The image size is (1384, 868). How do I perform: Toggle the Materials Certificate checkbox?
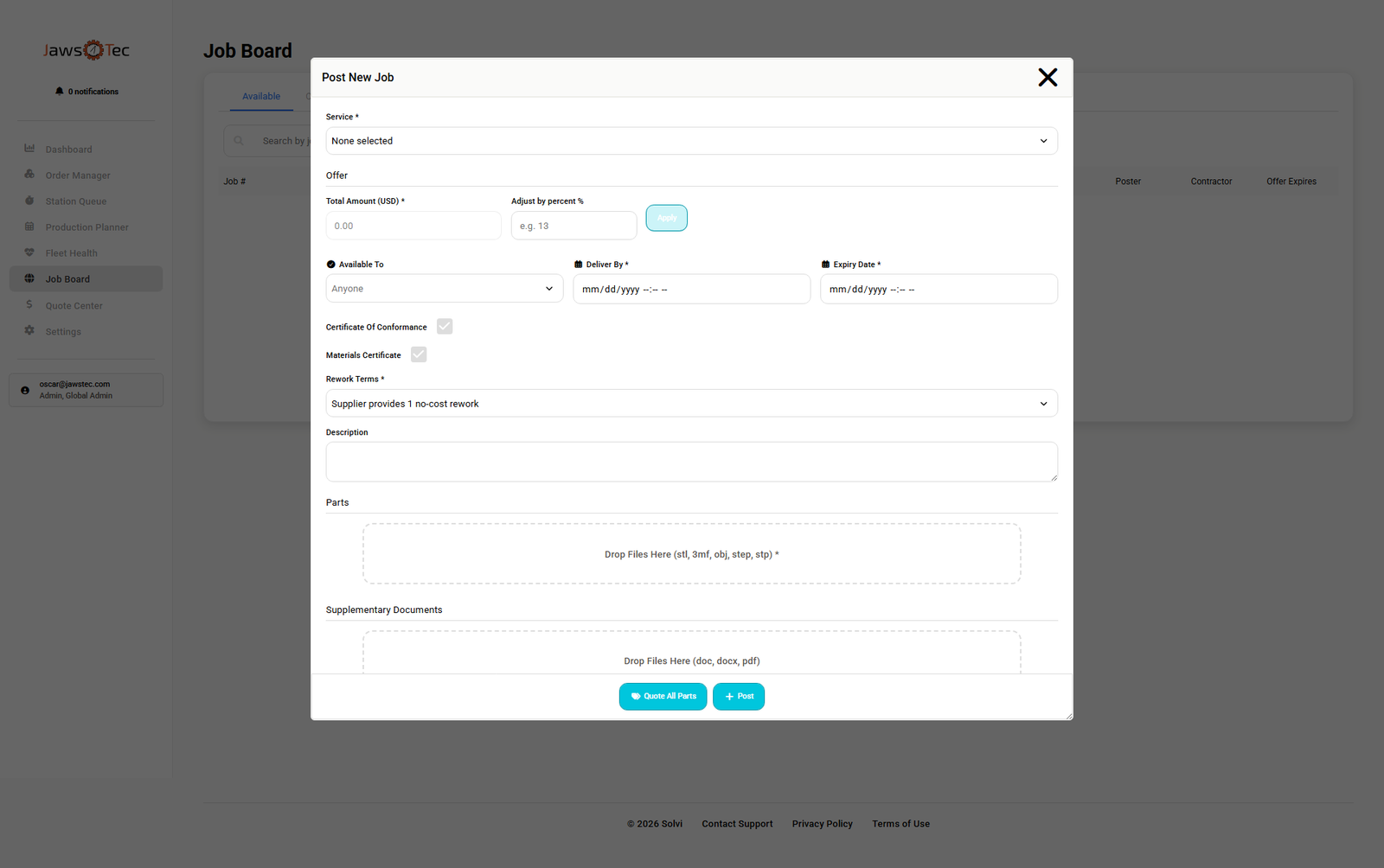click(419, 354)
